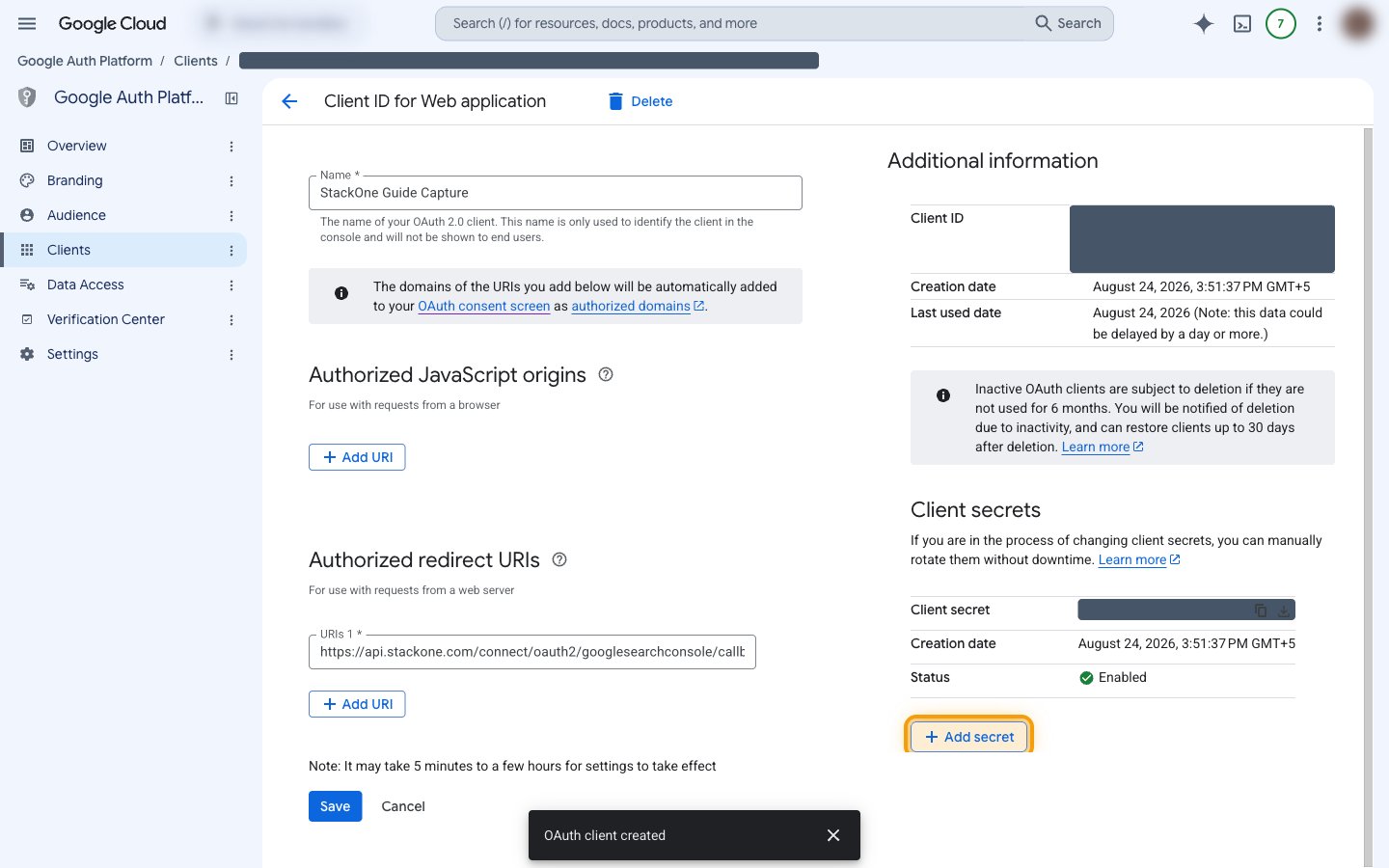Open Audience row three-dot menu
Image resolution: width=1389 pixels, height=868 pixels.
231,215
